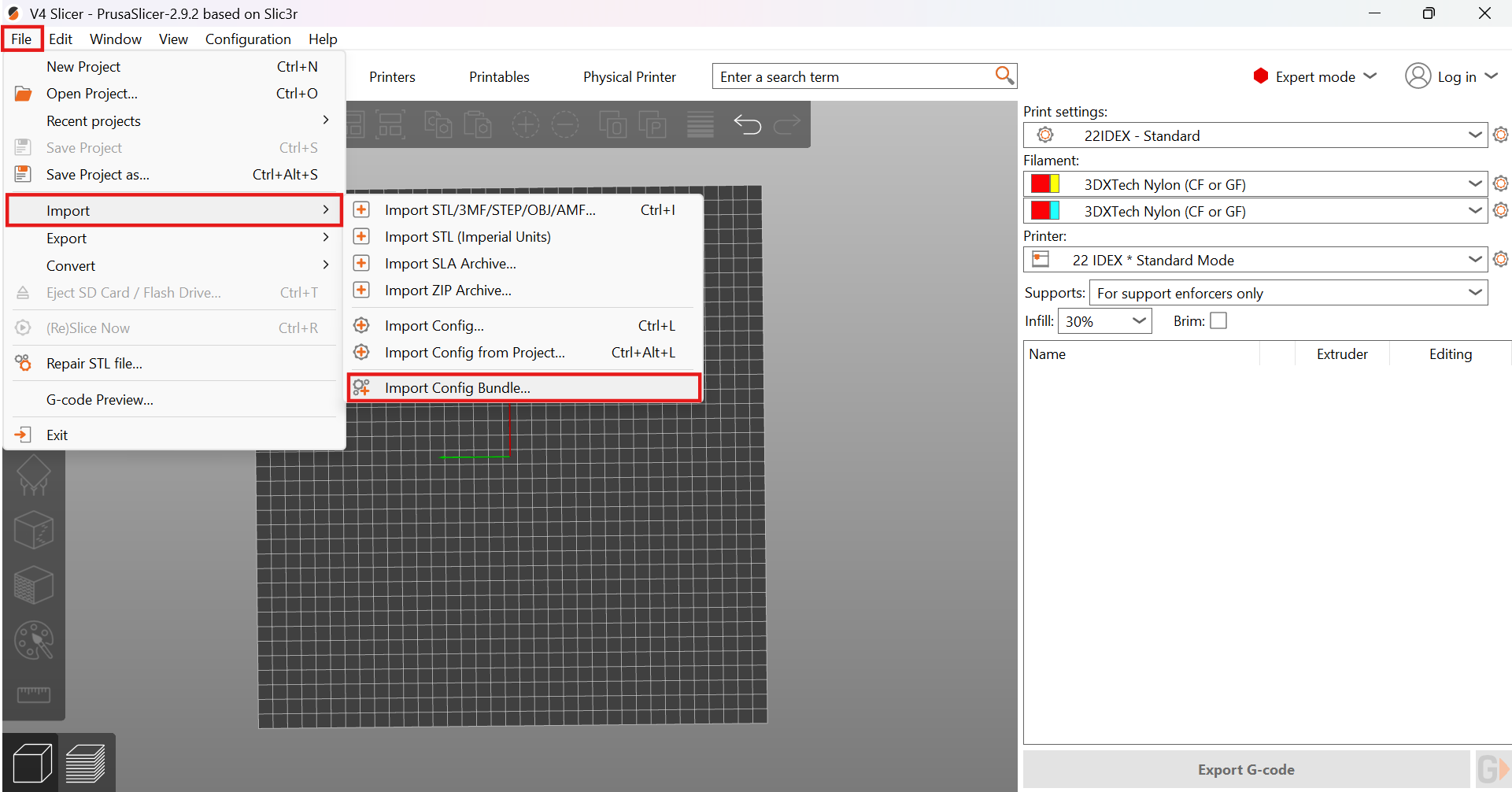Click the Log in link
This screenshot has width=1512, height=792.
point(1457,76)
